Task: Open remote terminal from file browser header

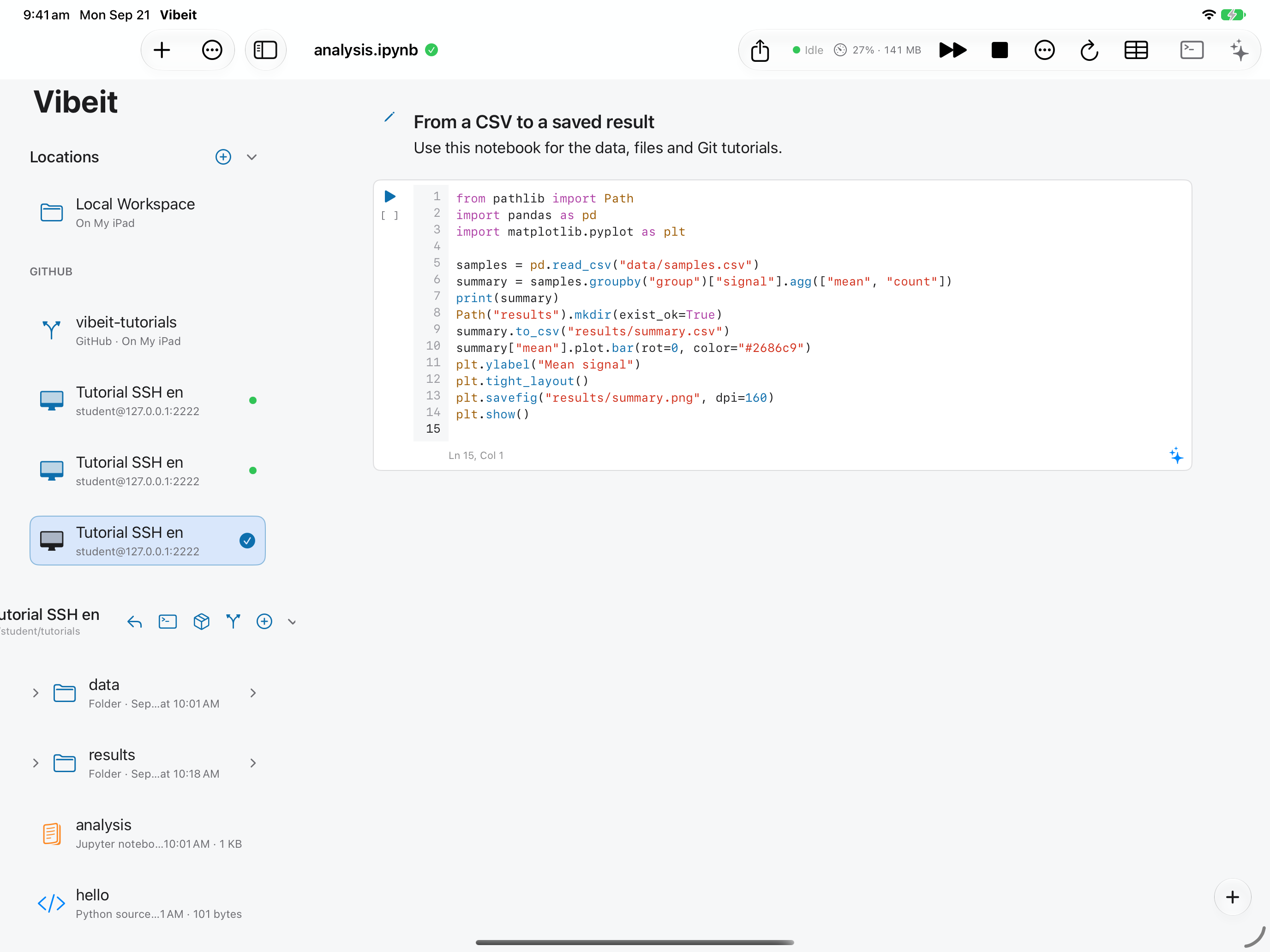Action: point(168,621)
